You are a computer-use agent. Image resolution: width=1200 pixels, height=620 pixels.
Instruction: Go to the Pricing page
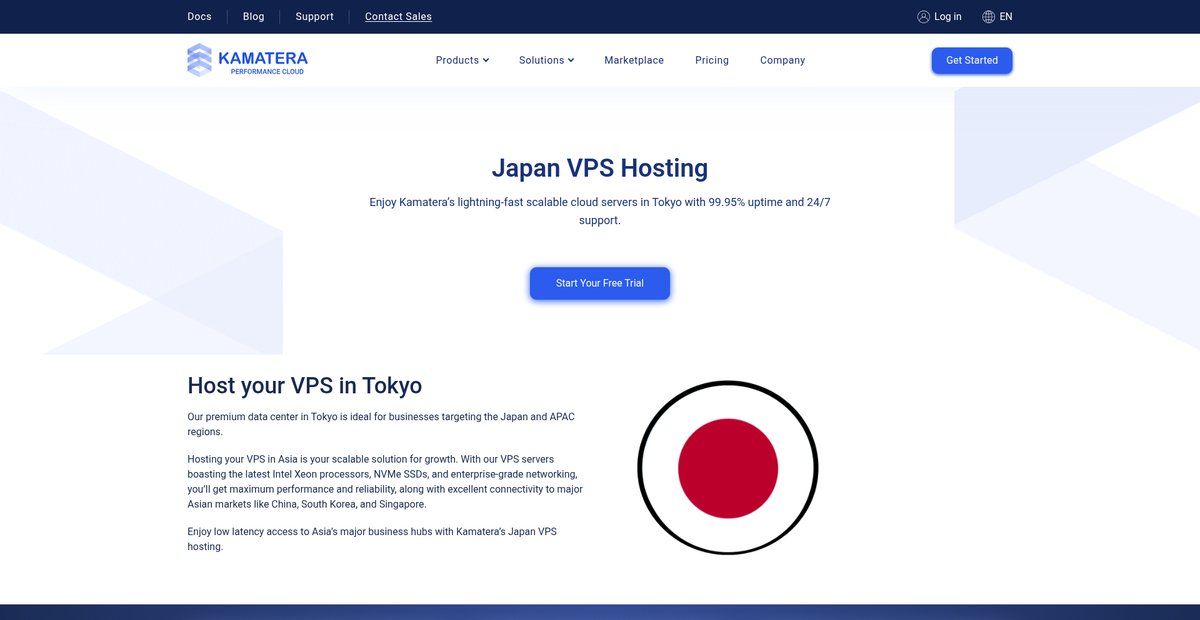pyautogui.click(x=712, y=60)
